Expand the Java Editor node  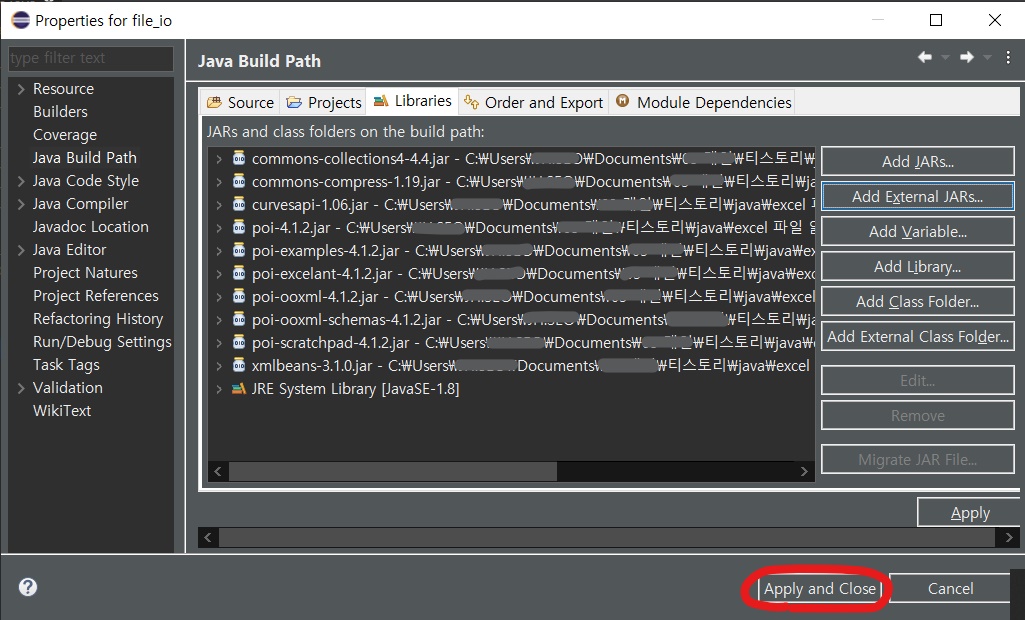(x=21, y=250)
